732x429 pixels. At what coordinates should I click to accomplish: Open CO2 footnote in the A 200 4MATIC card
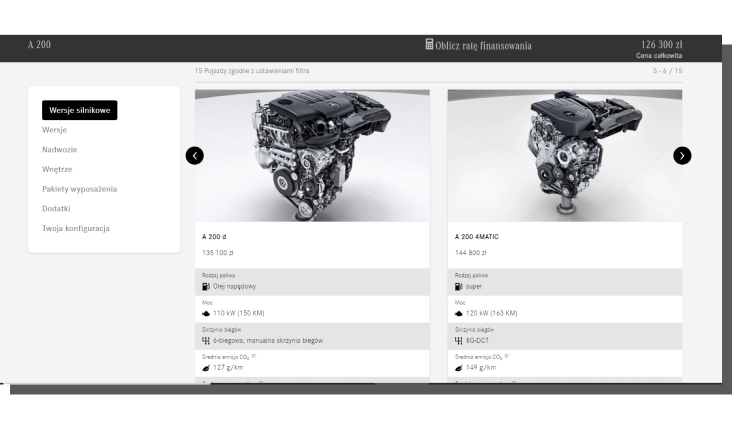click(x=507, y=356)
